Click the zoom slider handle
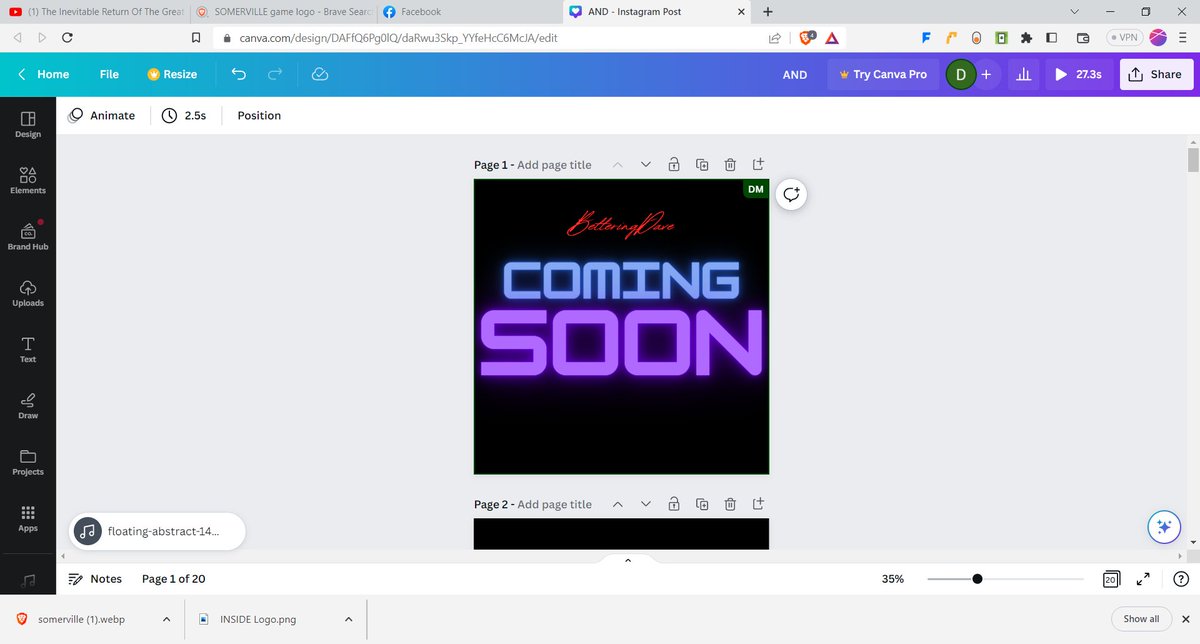Image resolution: width=1200 pixels, height=644 pixels. tap(977, 579)
